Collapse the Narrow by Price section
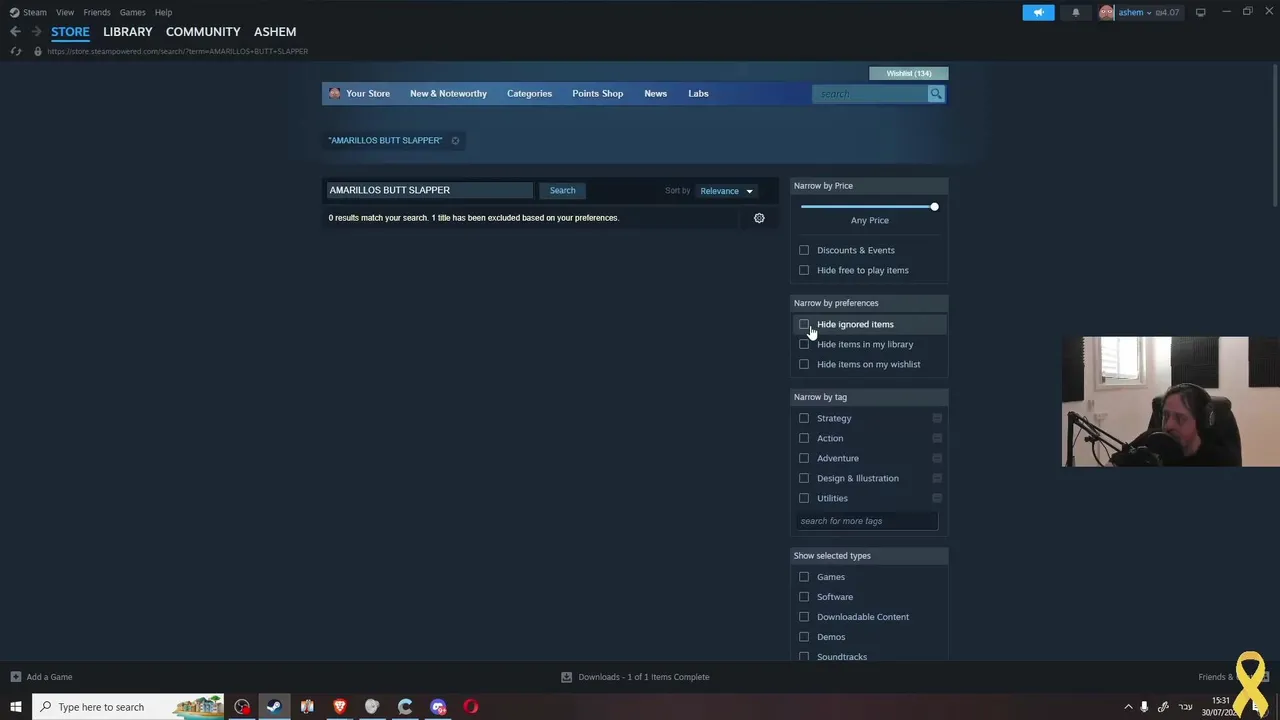Screen dimensions: 1280x720 click(869, 186)
